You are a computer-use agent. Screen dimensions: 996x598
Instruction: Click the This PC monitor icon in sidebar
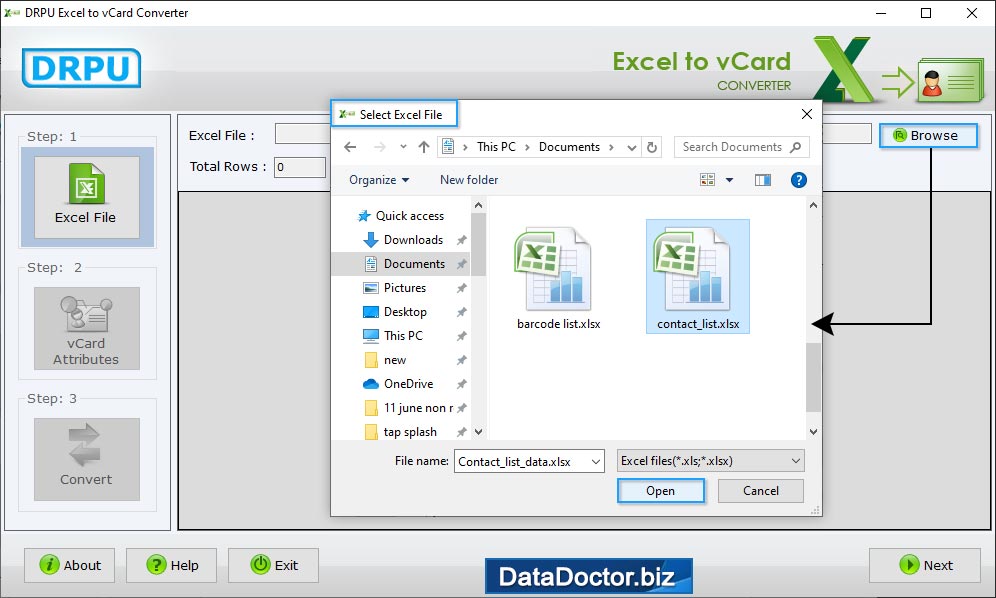pyautogui.click(x=370, y=336)
